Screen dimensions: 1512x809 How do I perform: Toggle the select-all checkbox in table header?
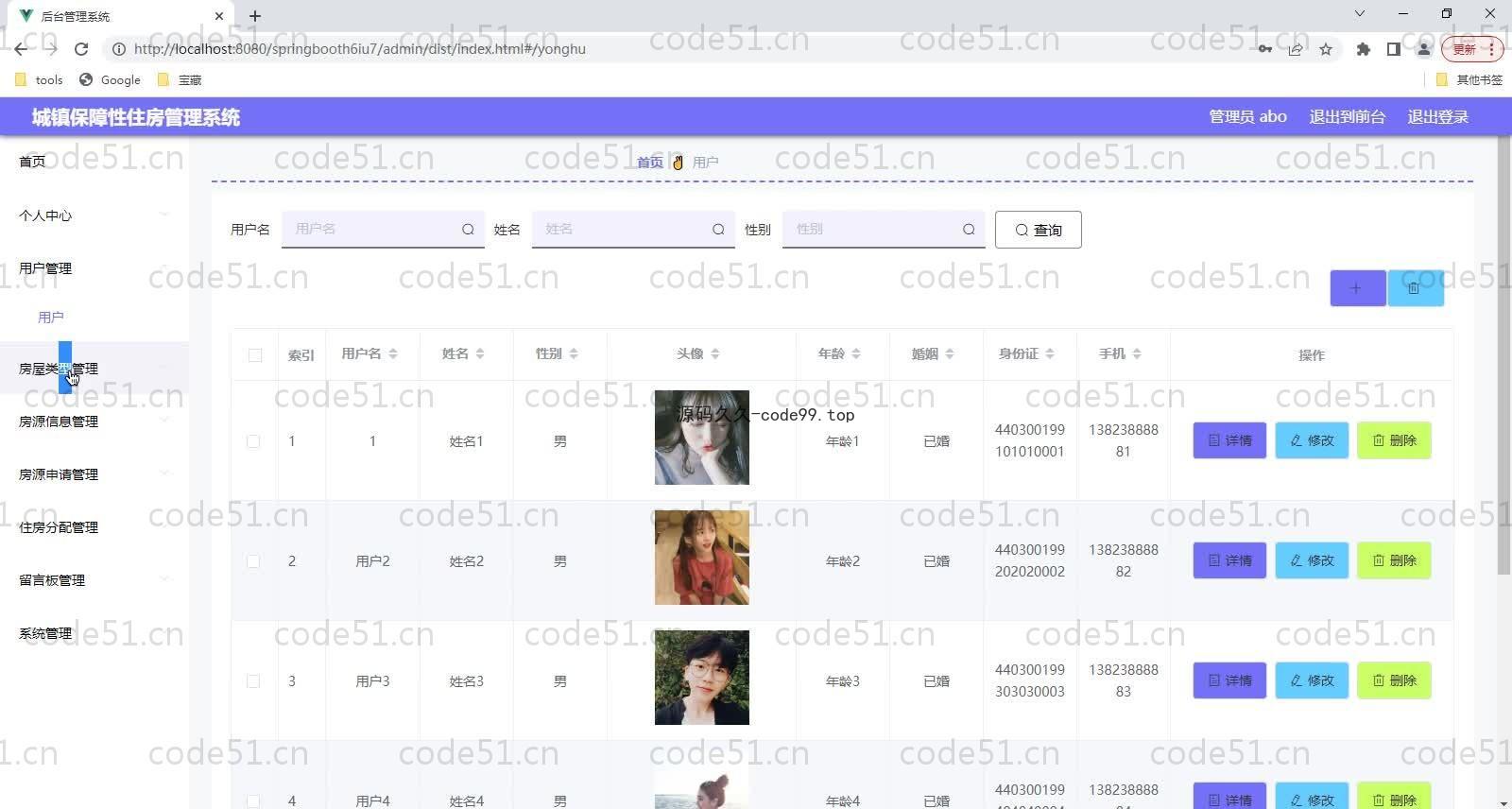pyautogui.click(x=255, y=355)
